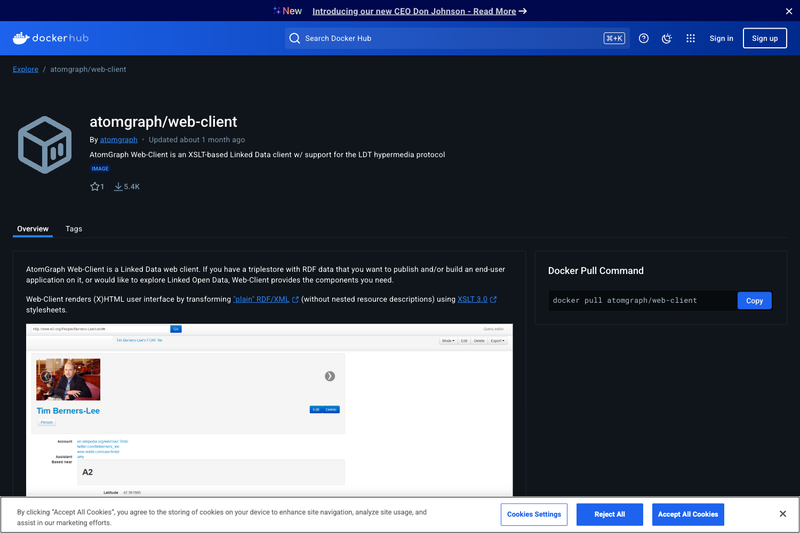
Task: Open the "plain" RDF/XML link
Action: click(261, 299)
